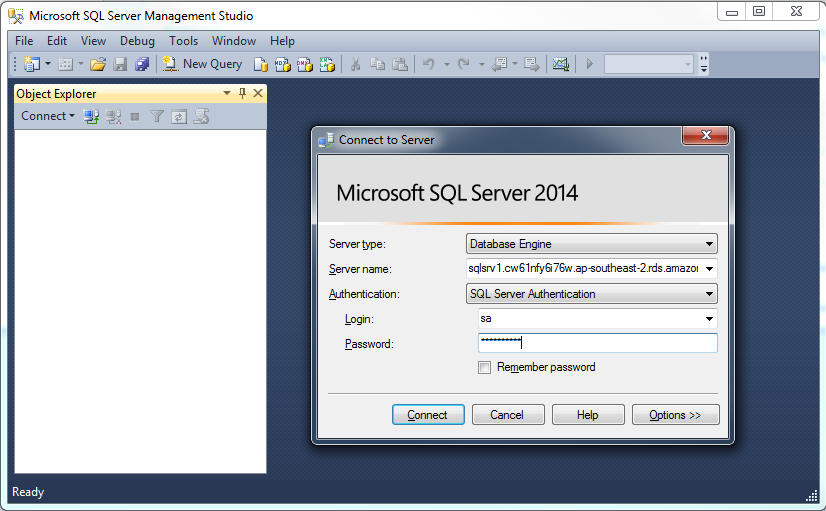Click the Save floppy disk icon
Image resolution: width=826 pixels, height=511 pixels.
121,64
